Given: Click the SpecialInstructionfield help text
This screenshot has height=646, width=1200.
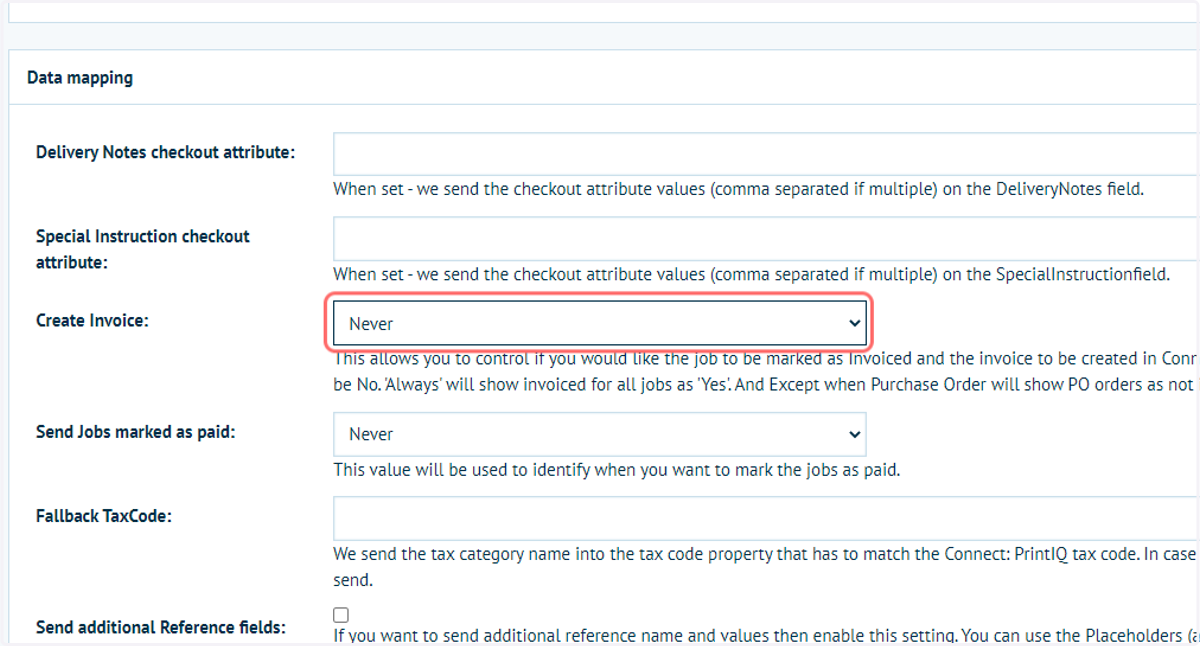Looking at the screenshot, I should coord(751,274).
